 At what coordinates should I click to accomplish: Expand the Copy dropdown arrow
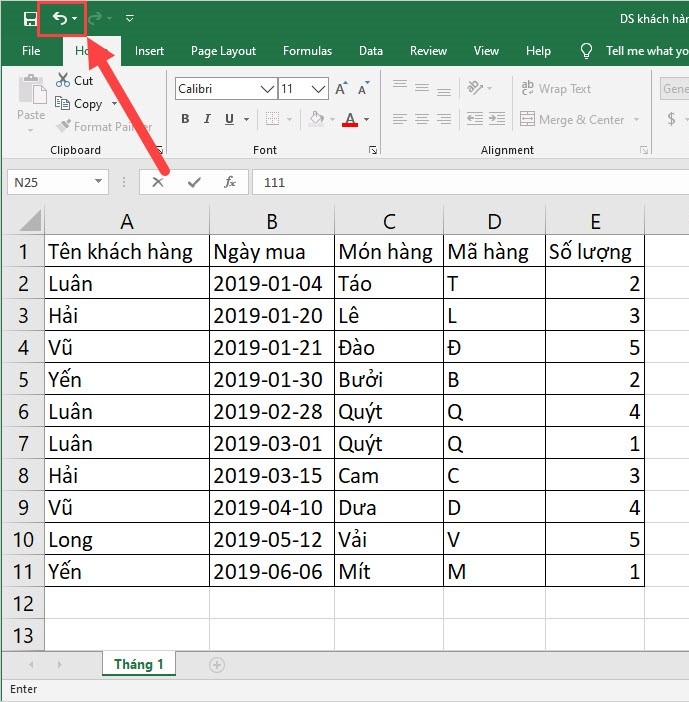114,104
